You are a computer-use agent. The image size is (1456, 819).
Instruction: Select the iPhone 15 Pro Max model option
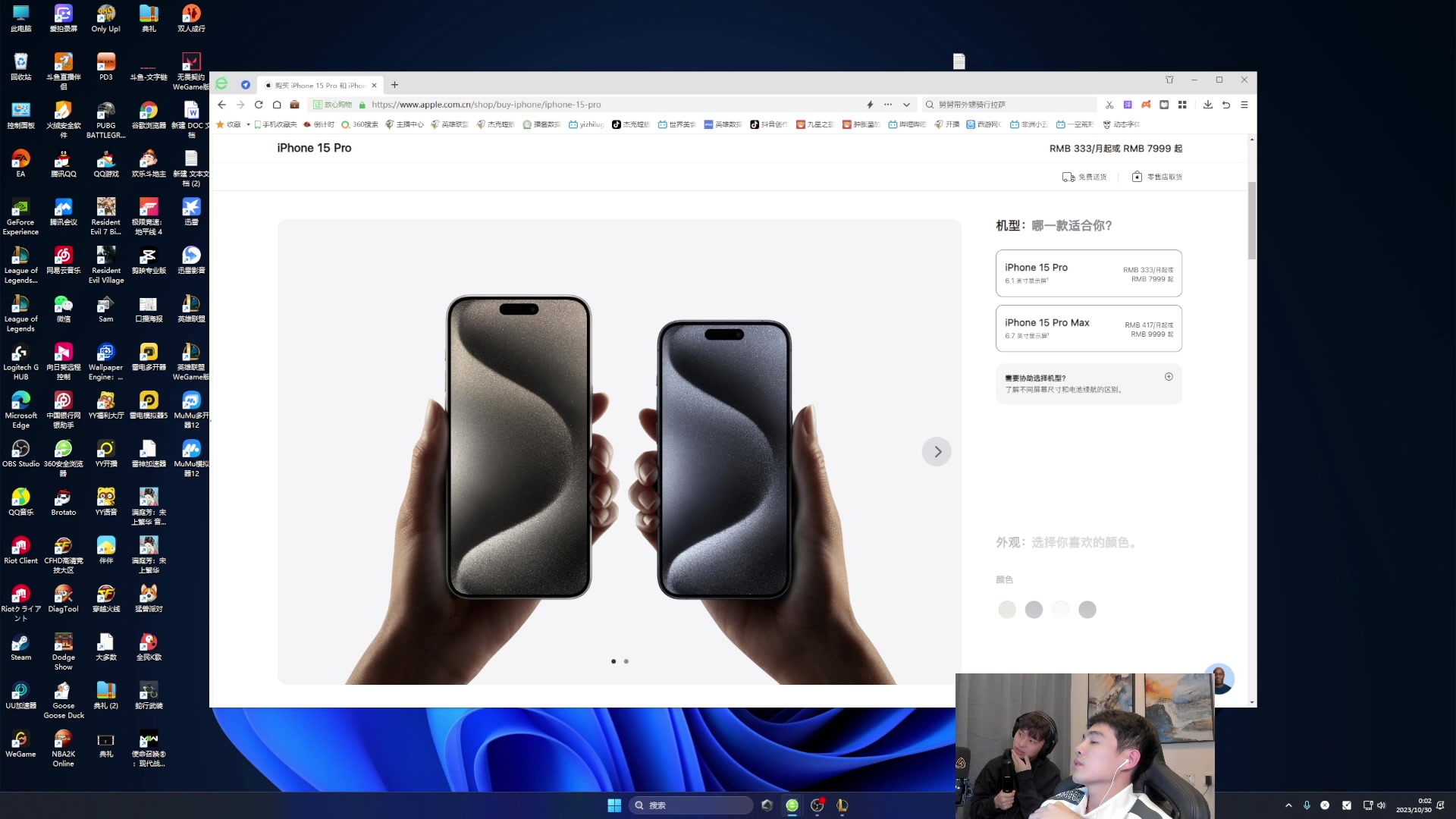(1088, 328)
